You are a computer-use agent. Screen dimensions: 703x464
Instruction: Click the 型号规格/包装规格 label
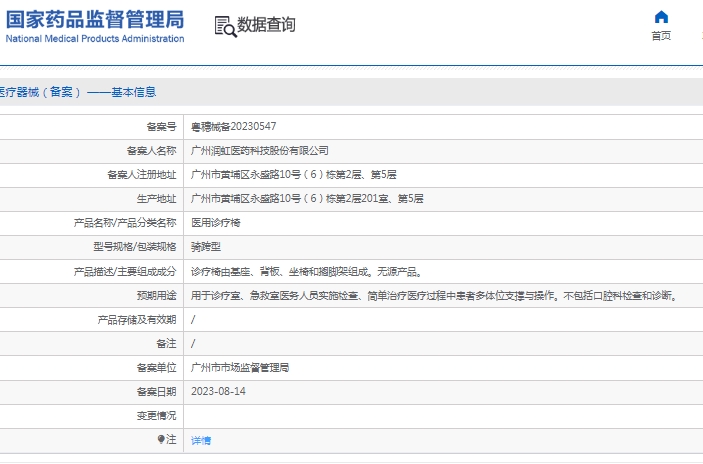coord(135,247)
